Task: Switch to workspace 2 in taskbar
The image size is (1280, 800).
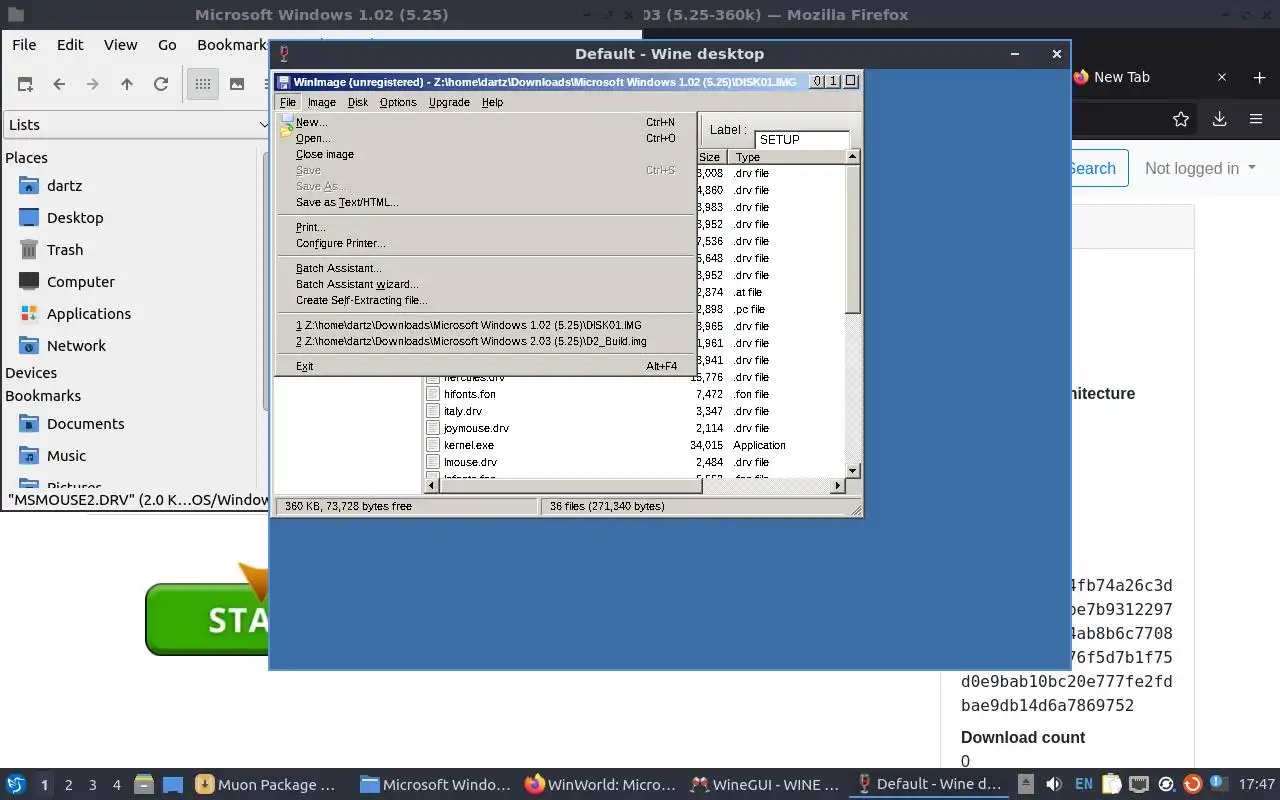Action: [69, 785]
